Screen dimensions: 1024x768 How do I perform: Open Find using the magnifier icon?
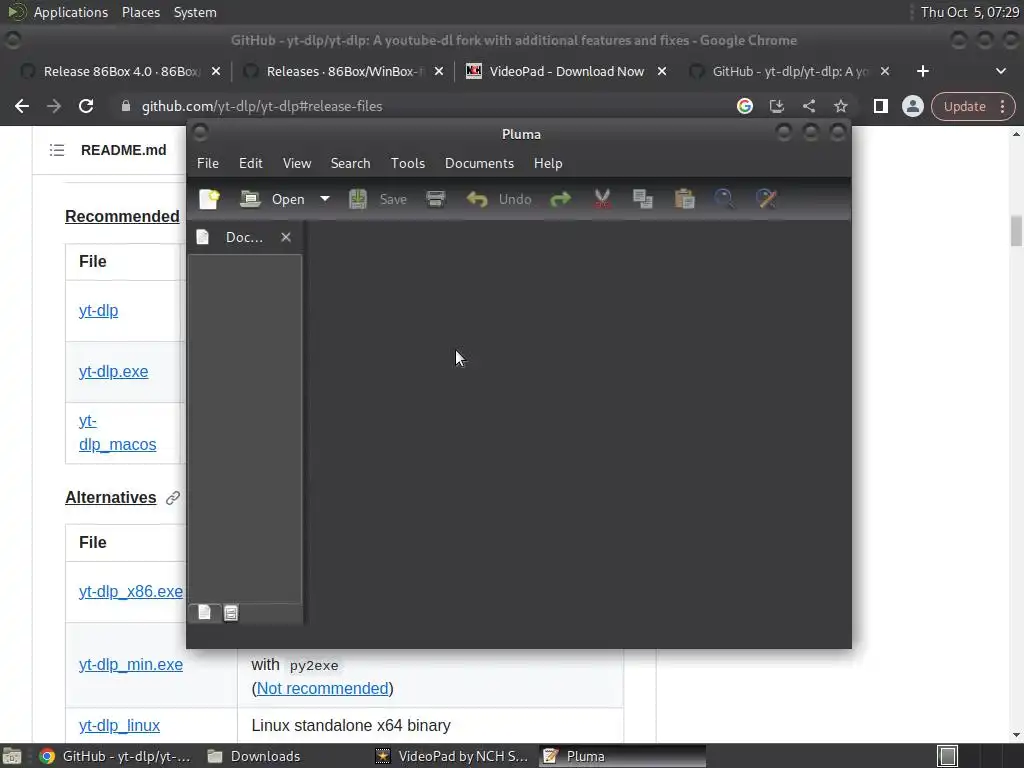(724, 199)
